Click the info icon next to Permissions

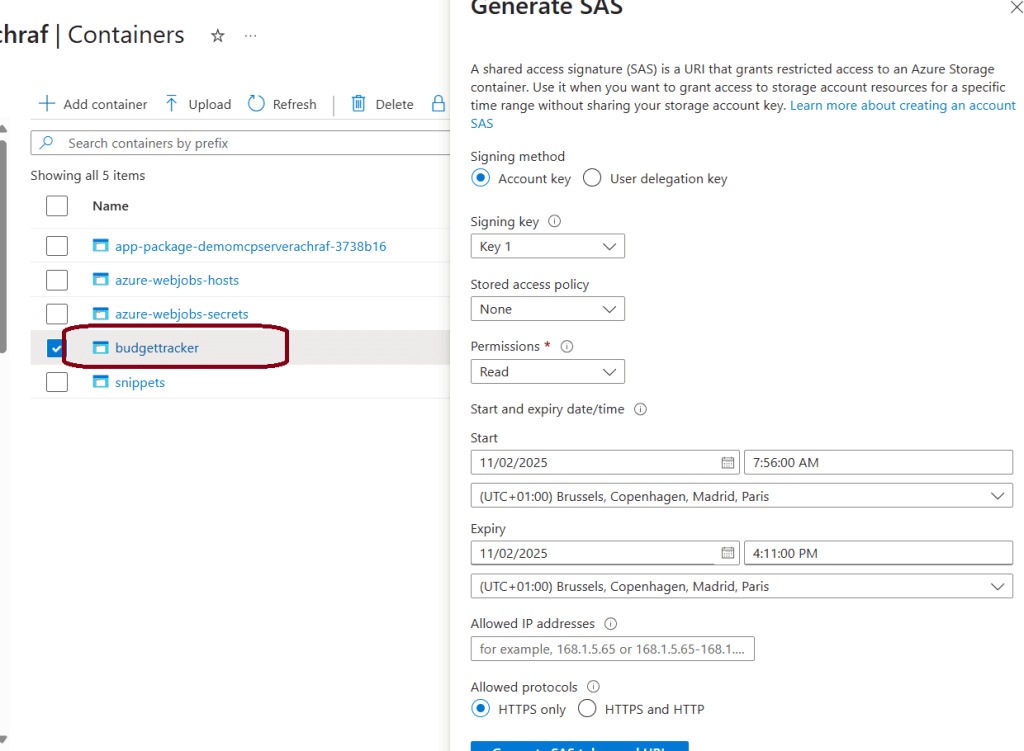(x=567, y=347)
